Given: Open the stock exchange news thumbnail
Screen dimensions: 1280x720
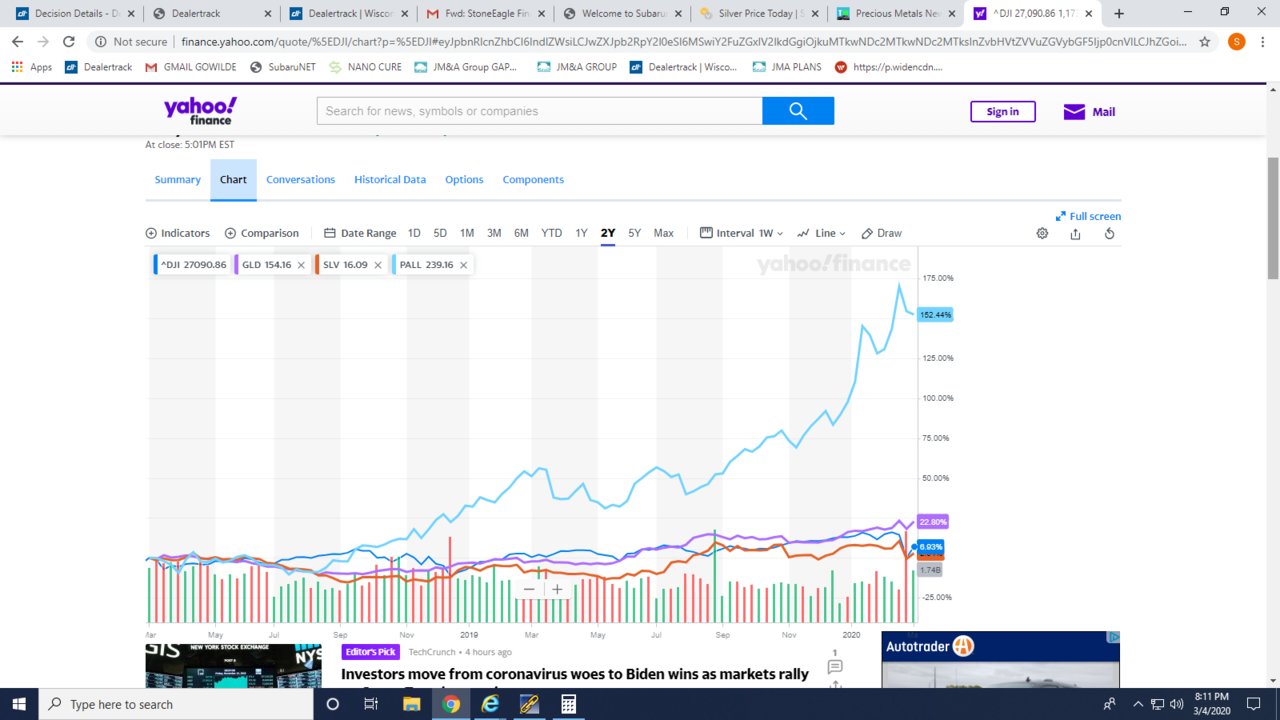Looking at the screenshot, I should tap(233, 666).
